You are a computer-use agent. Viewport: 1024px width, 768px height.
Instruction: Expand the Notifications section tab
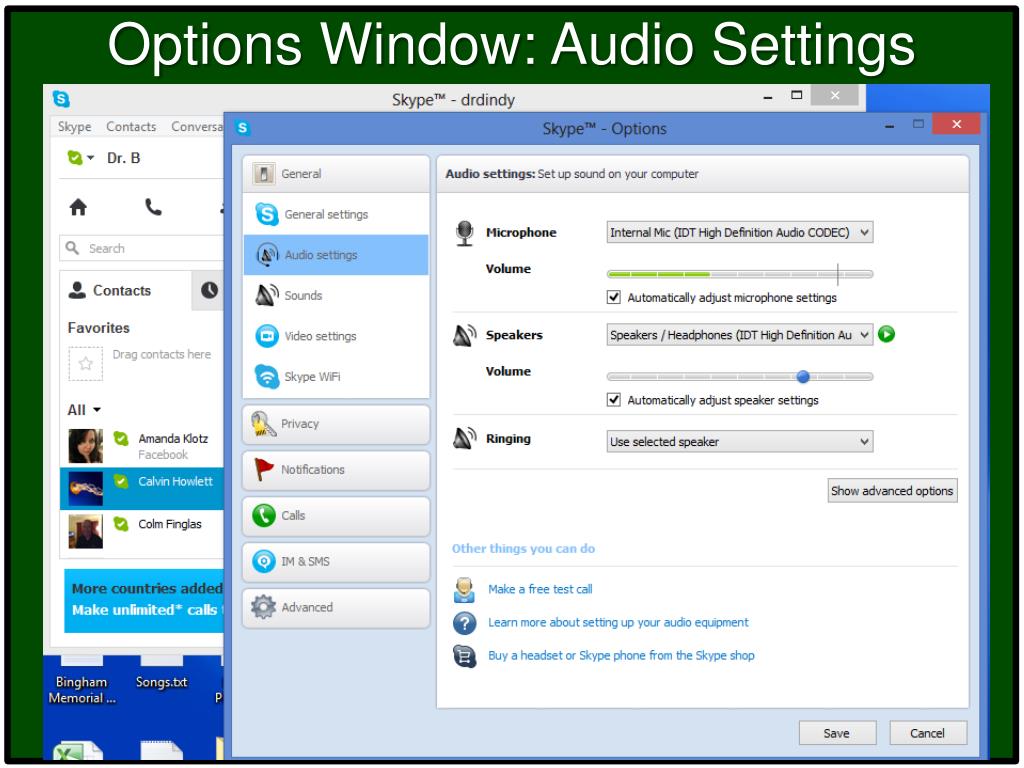[336, 470]
